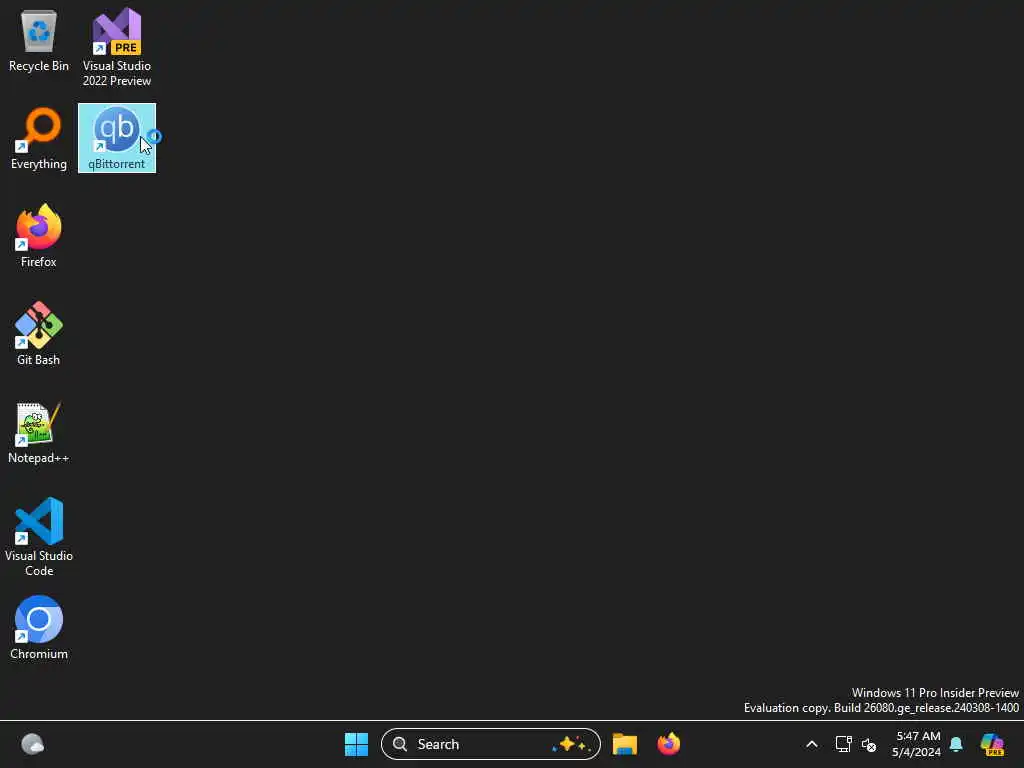This screenshot has width=1024, height=768.
Task: Select the Everything search shortcut icon
Action: pyautogui.click(x=39, y=138)
